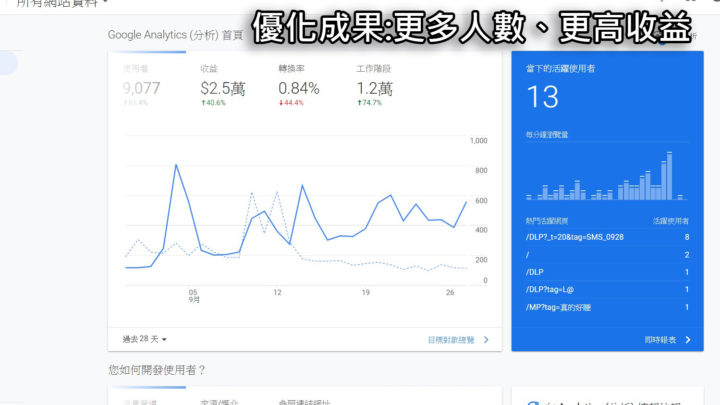Screen dimensions: 720x405
Task: Open the 即時報表 link
Action: pyautogui.click(x=660, y=340)
